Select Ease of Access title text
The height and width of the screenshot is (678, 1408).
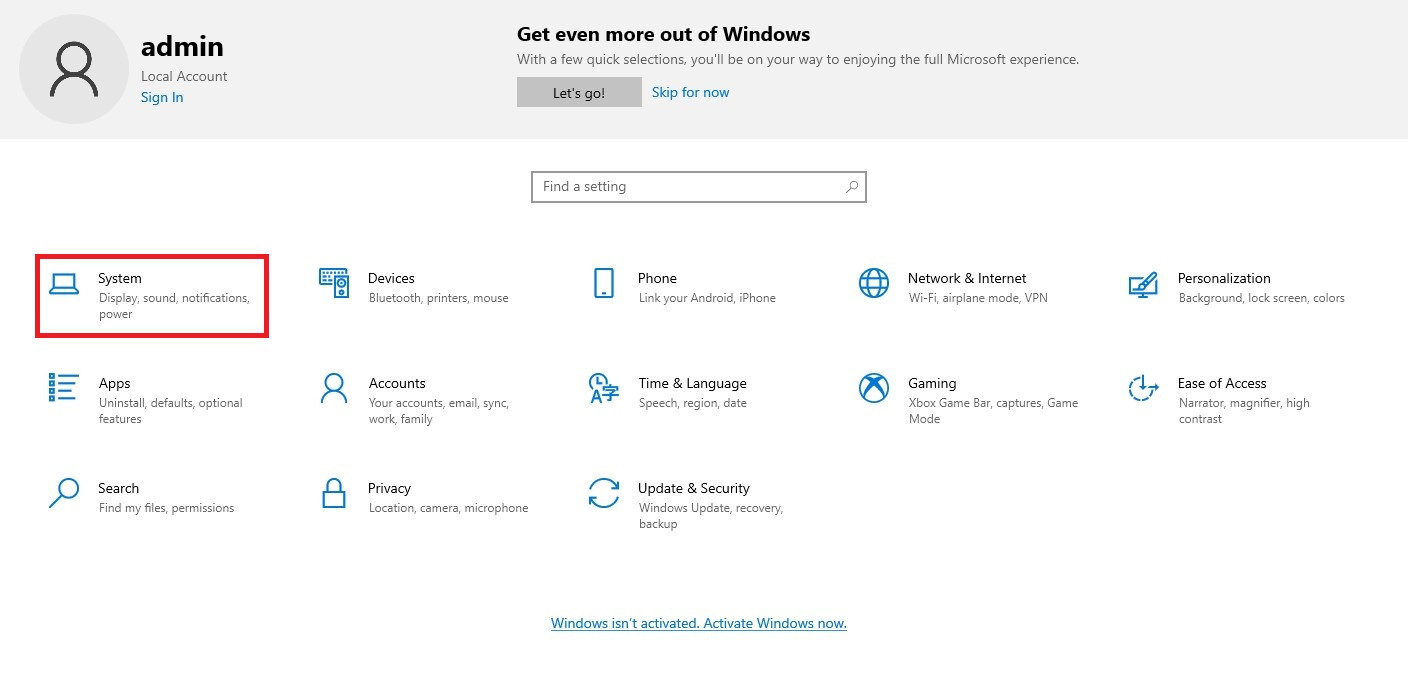tap(1222, 383)
